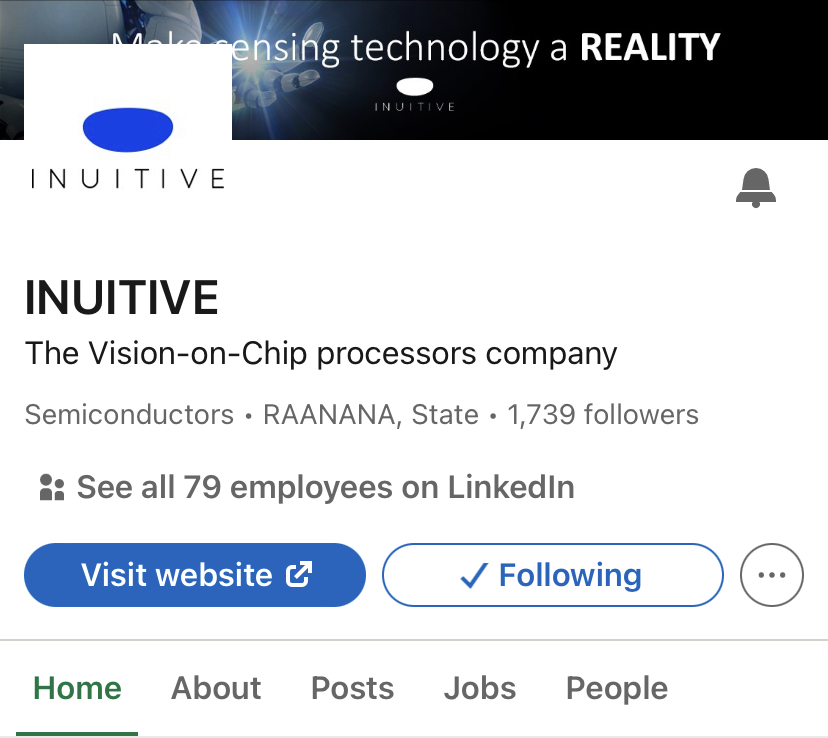
Task: Click the external link icon on Visit website
Action: pos(299,574)
